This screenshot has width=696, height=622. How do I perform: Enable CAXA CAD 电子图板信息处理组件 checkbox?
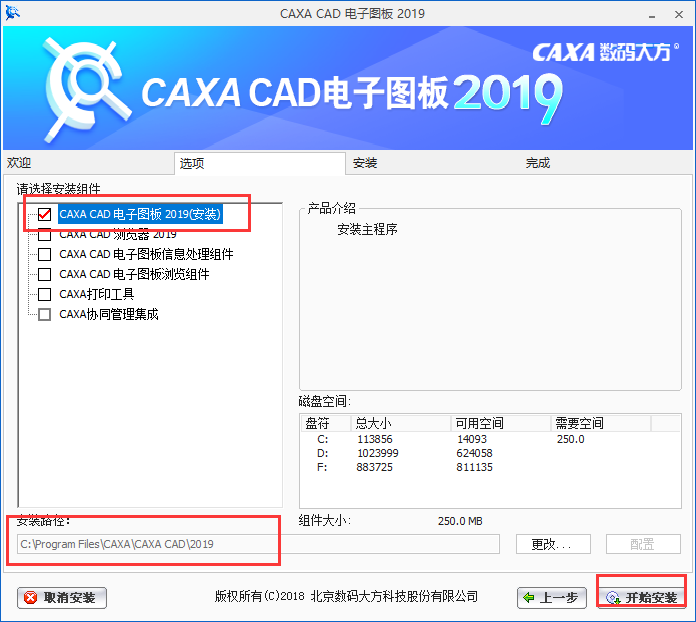[44, 254]
